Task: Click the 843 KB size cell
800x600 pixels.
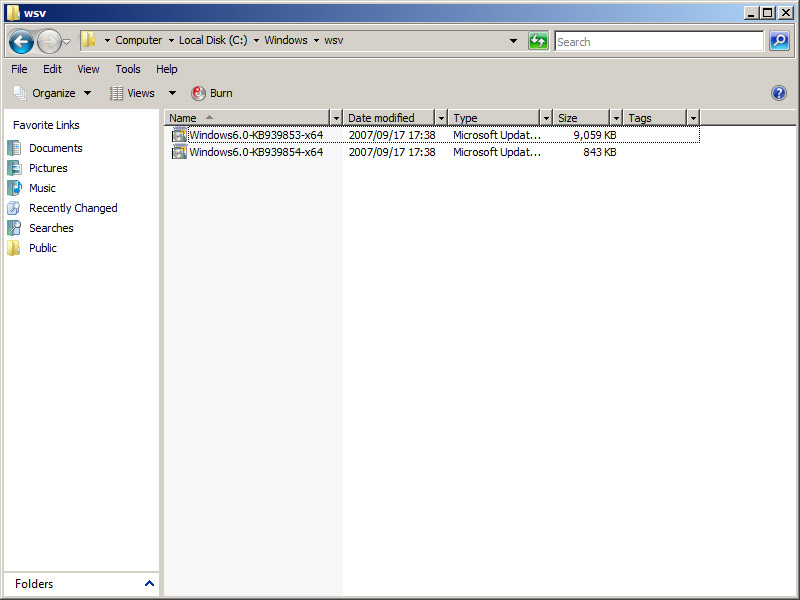Action: click(599, 152)
